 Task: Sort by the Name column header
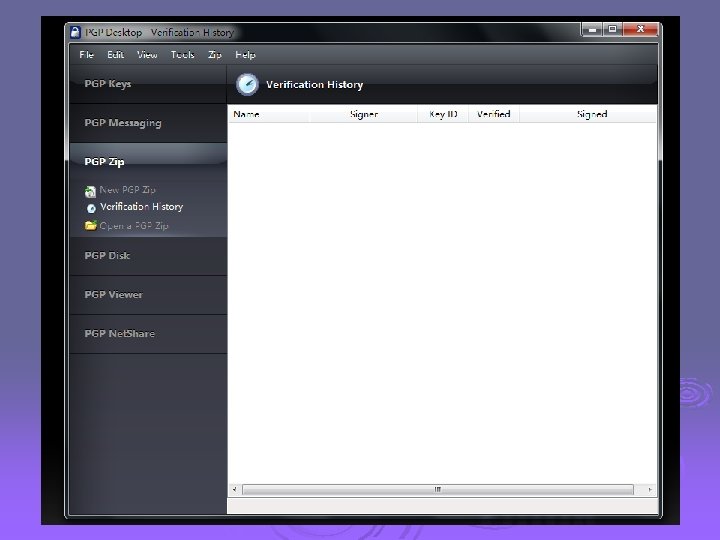pyautogui.click(x=269, y=114)
